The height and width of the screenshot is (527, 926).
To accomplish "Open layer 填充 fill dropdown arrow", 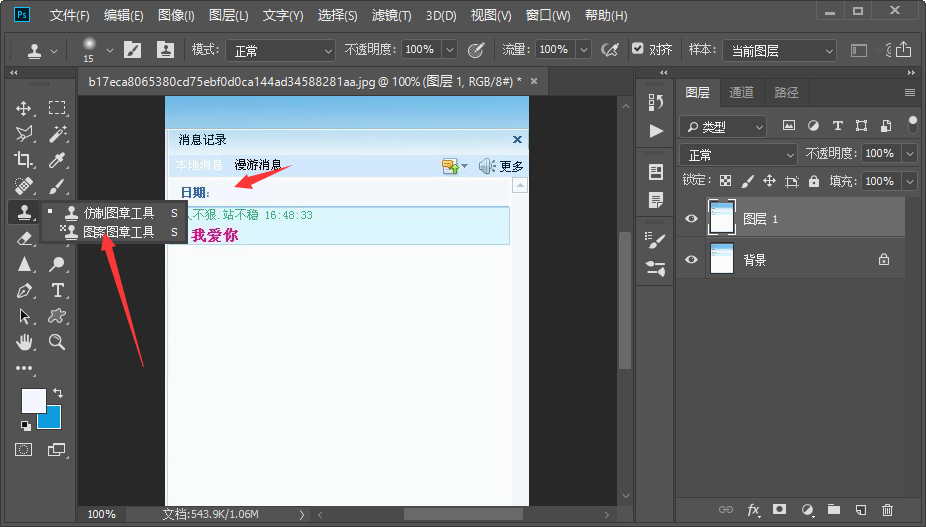I will point(910,181).
